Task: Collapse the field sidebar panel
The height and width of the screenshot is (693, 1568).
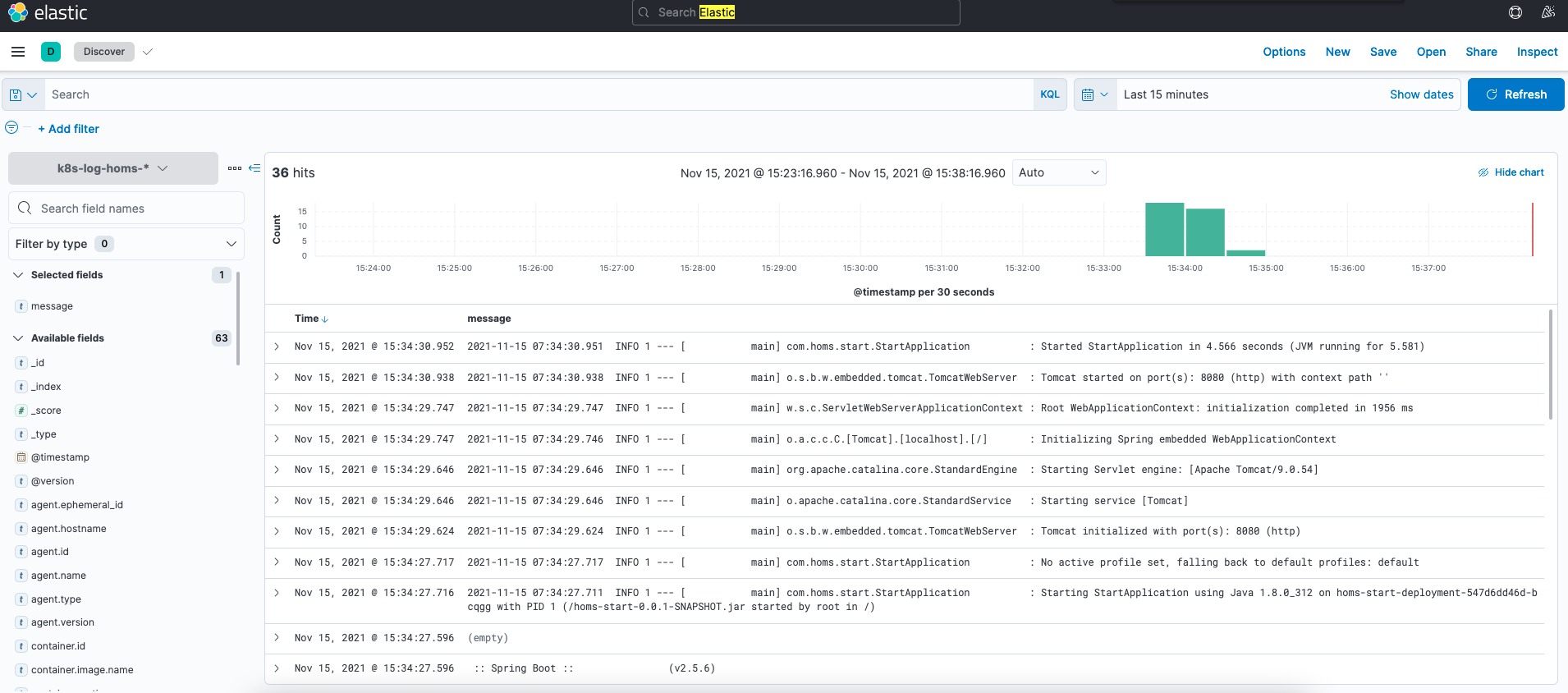Action: pos(254,168)
